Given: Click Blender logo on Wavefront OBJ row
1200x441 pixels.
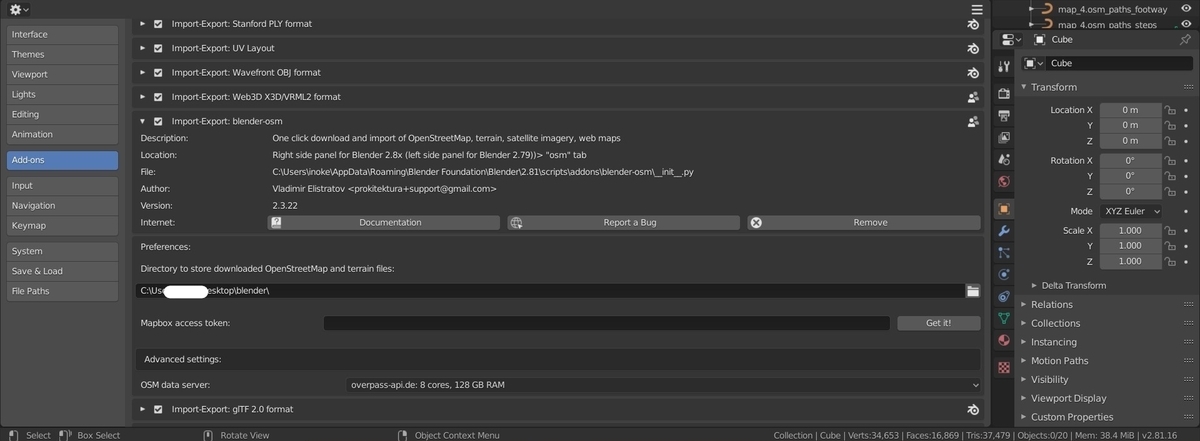Looking at the screenshot, I should [x=972, y=73].
